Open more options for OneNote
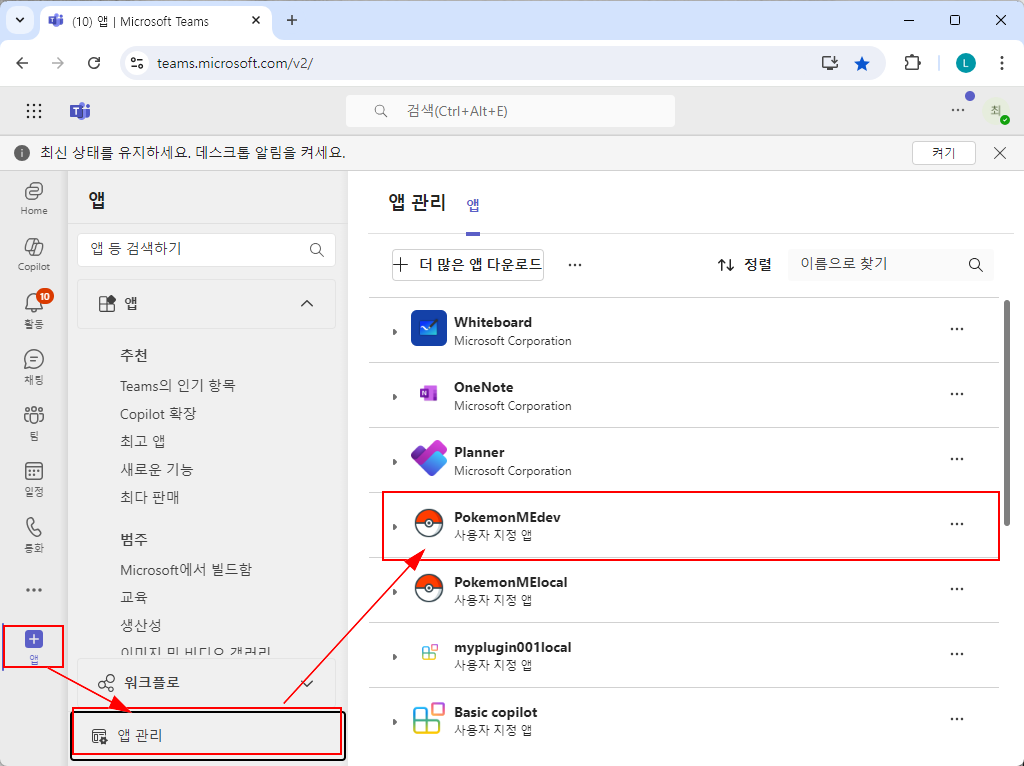 [957, 394]
